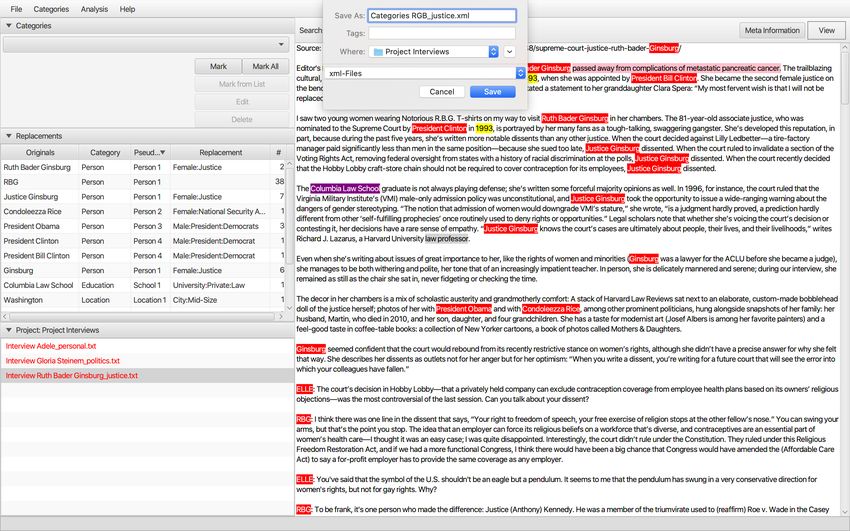Open Interview Adele_personal.txt file
Viewport: 850px width, 531px height.
[51, 346]
